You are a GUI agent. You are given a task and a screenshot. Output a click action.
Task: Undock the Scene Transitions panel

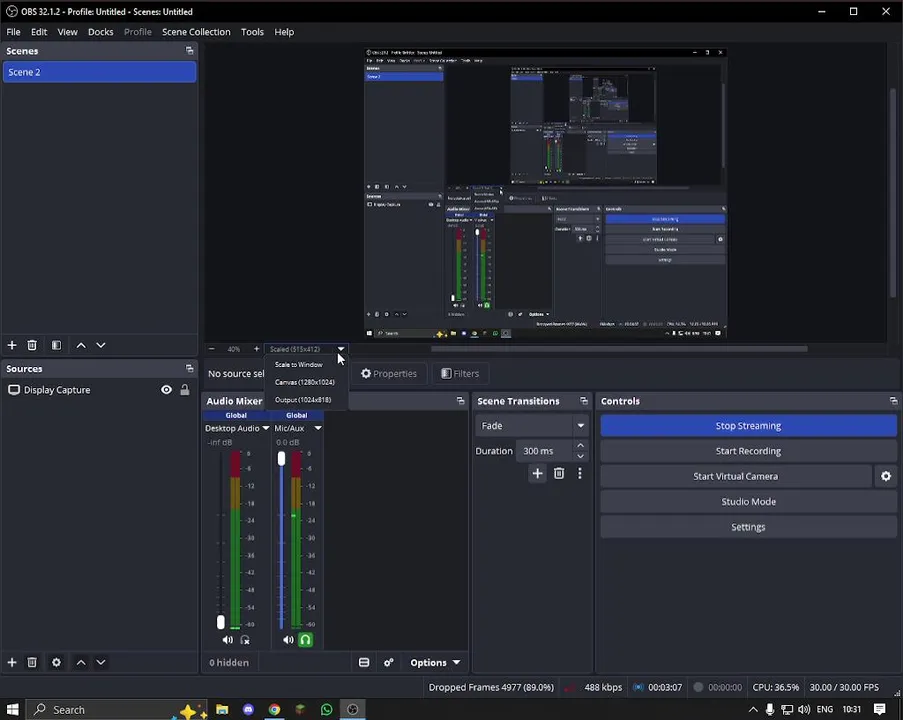(584, 401)
